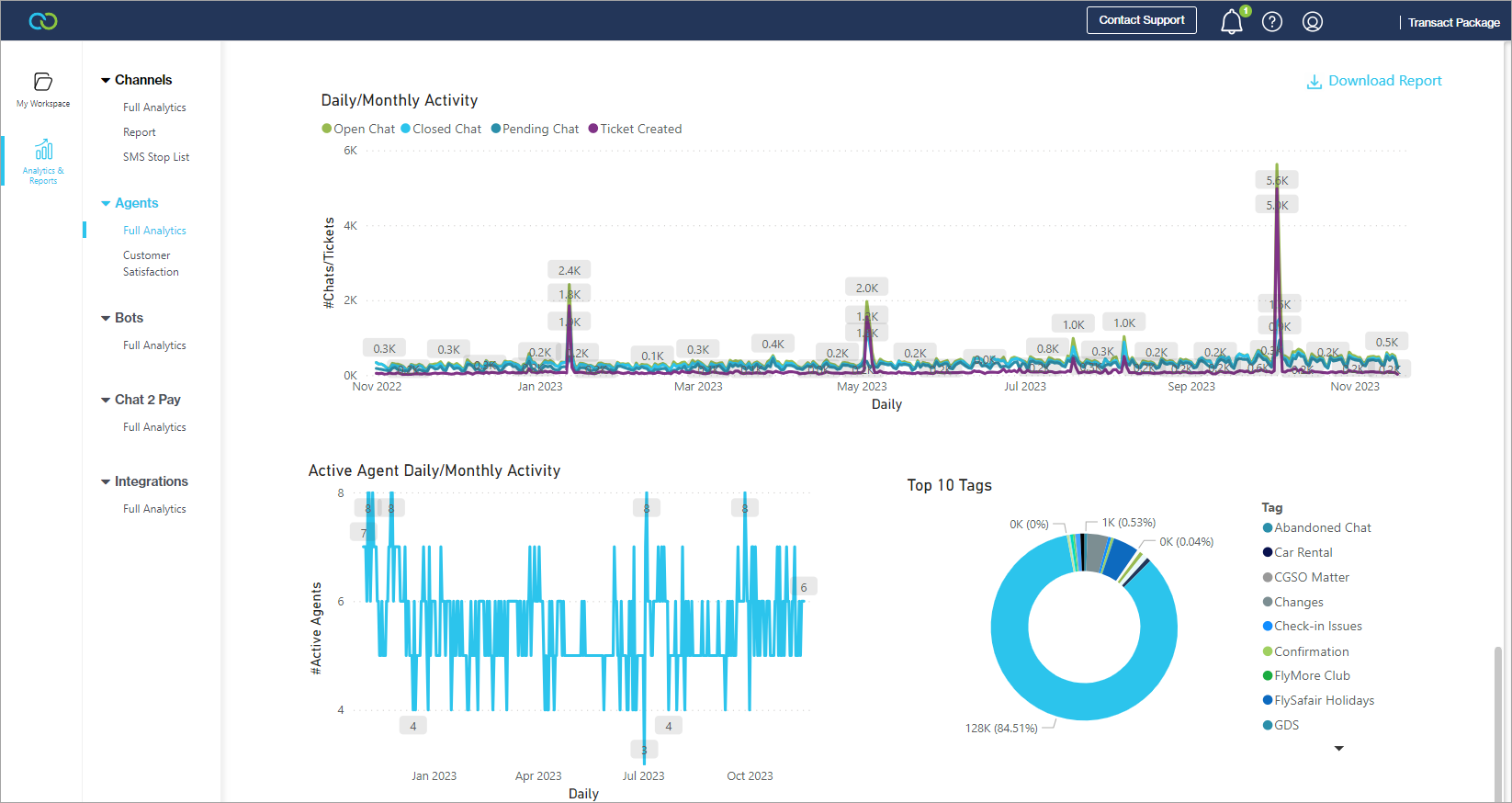Collapse the Agents section
Image resolution: width=1512 pixels, height=803 pixels.
(106, 204)
